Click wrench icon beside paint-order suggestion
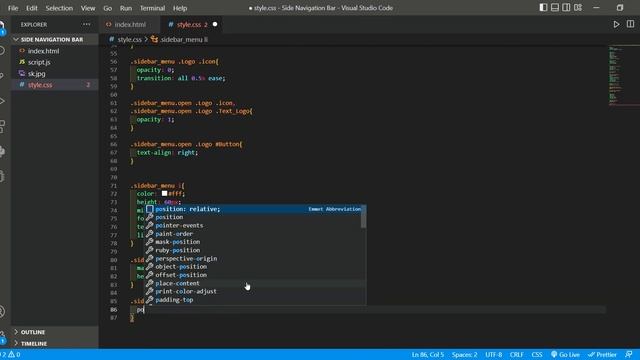The image size is (640, 360). pyautogui.click(x=150, y=234)
